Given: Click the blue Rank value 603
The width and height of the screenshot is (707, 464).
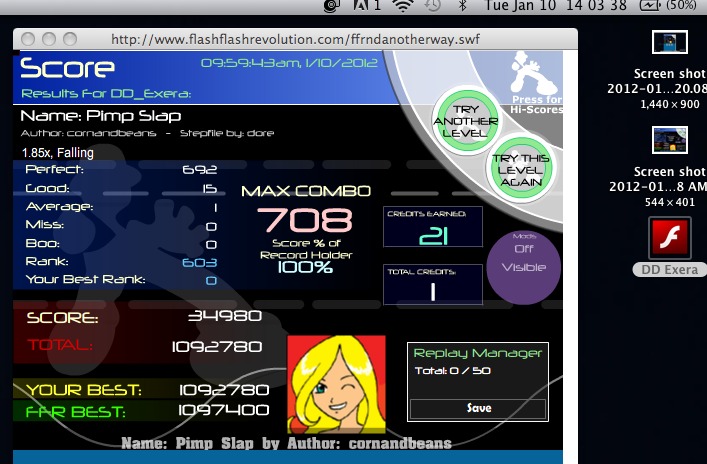Looking at the screenshot, I should click(x=199, y=262).
